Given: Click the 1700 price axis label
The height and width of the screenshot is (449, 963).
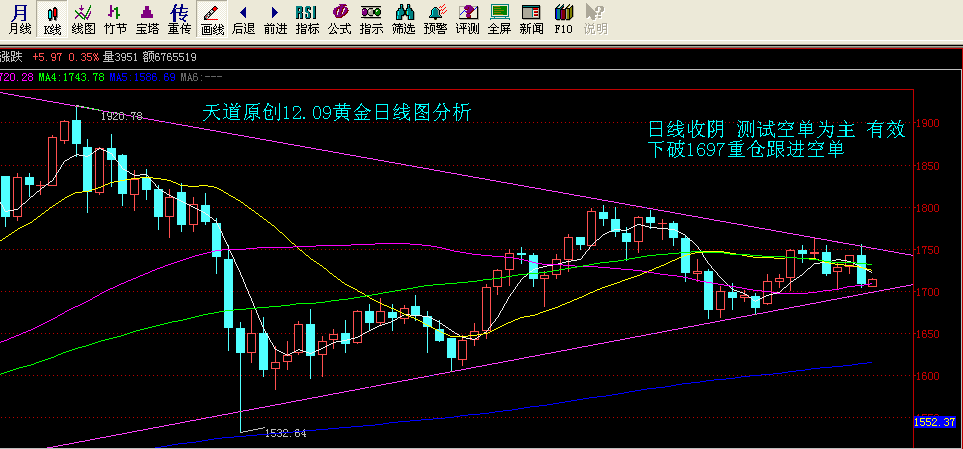Looking at the screenshot, I should [928, 292].
